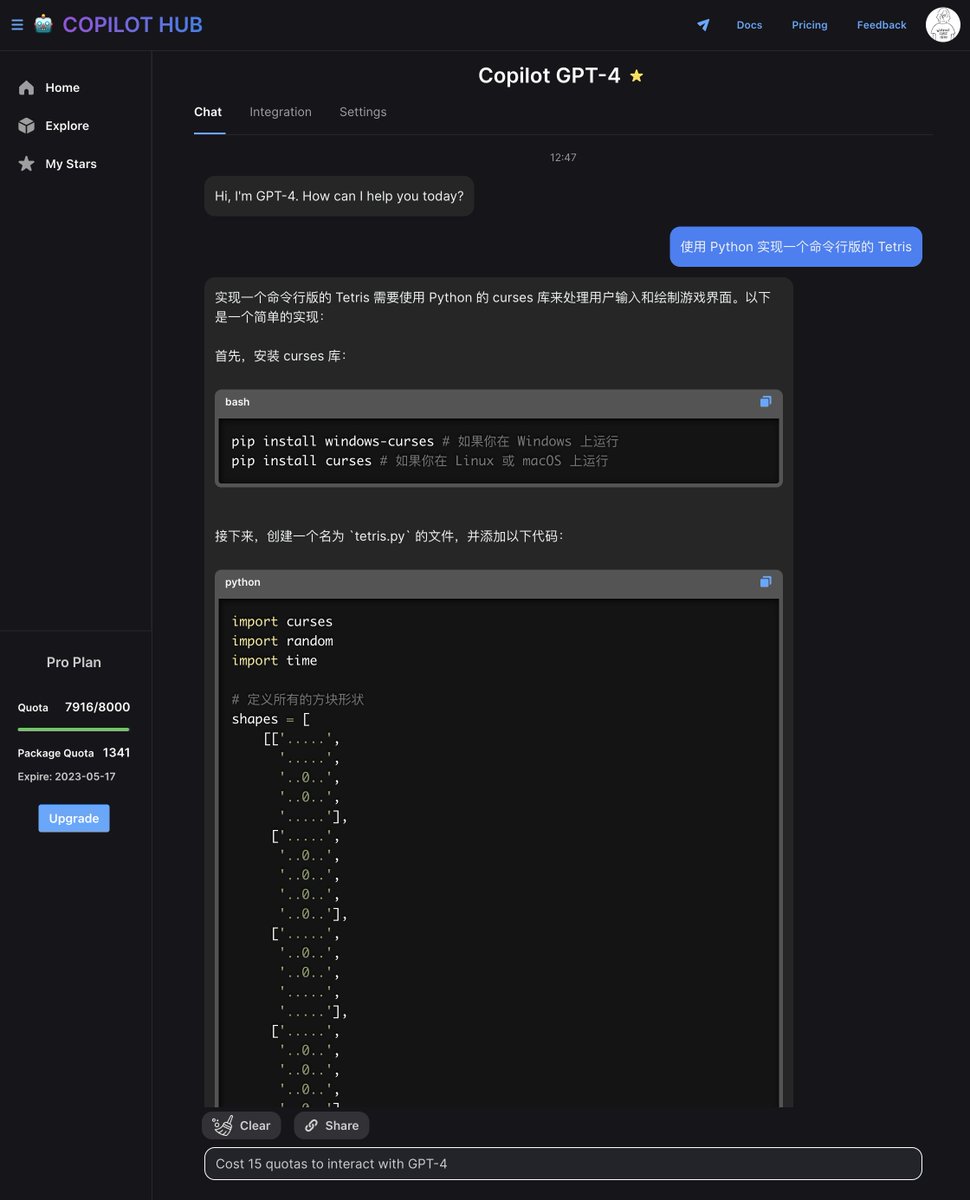This screenshot has width=970, height=1200.
Task: Click the broom icon on Clear
Action: click(223, 1125)
